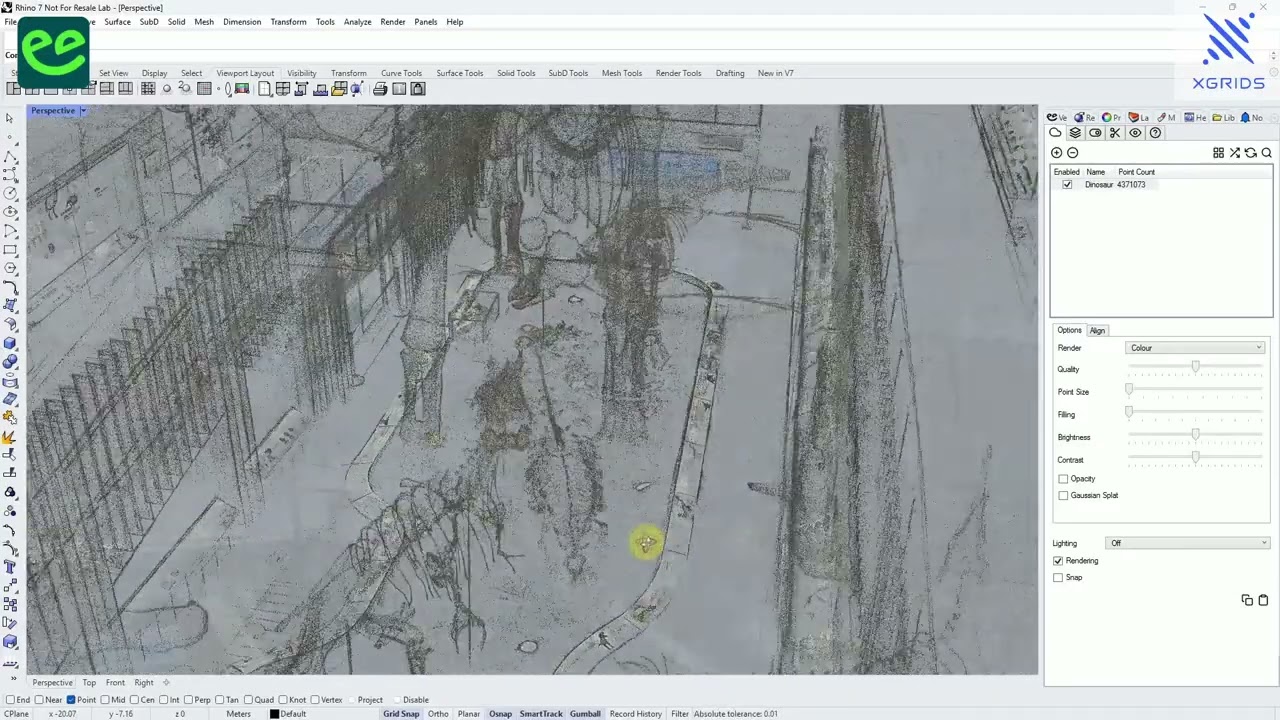Click the printer icon in Viewport Layout toolbar

[380, 89]
